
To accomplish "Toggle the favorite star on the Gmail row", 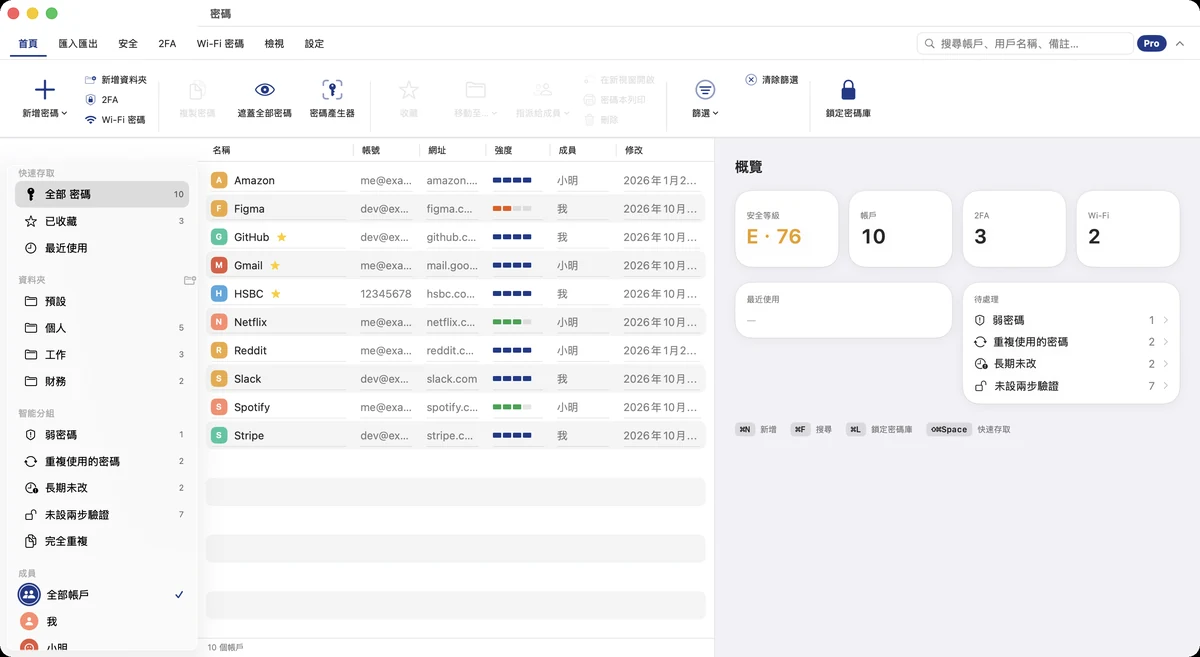I will [x=275, y=265].
